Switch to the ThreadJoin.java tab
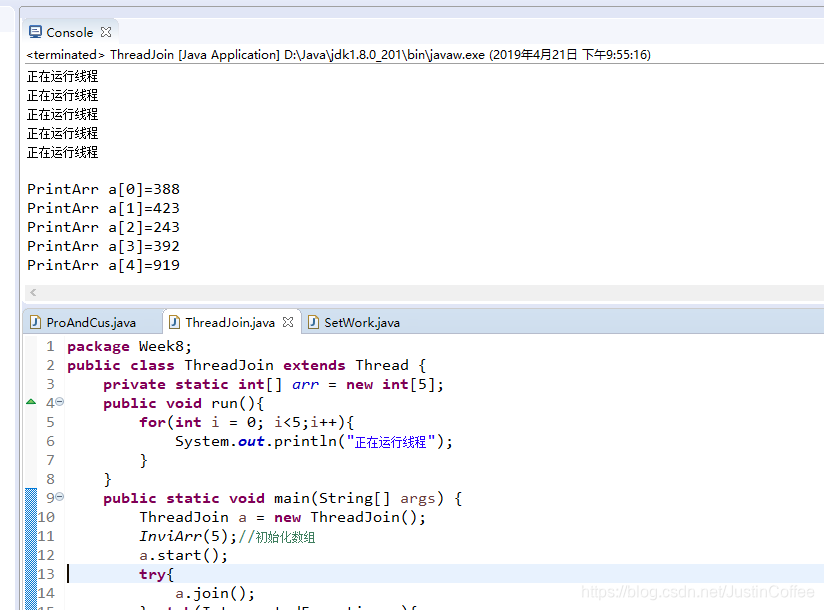The height and width of the screenshot is (610, 824). (230, 322)
